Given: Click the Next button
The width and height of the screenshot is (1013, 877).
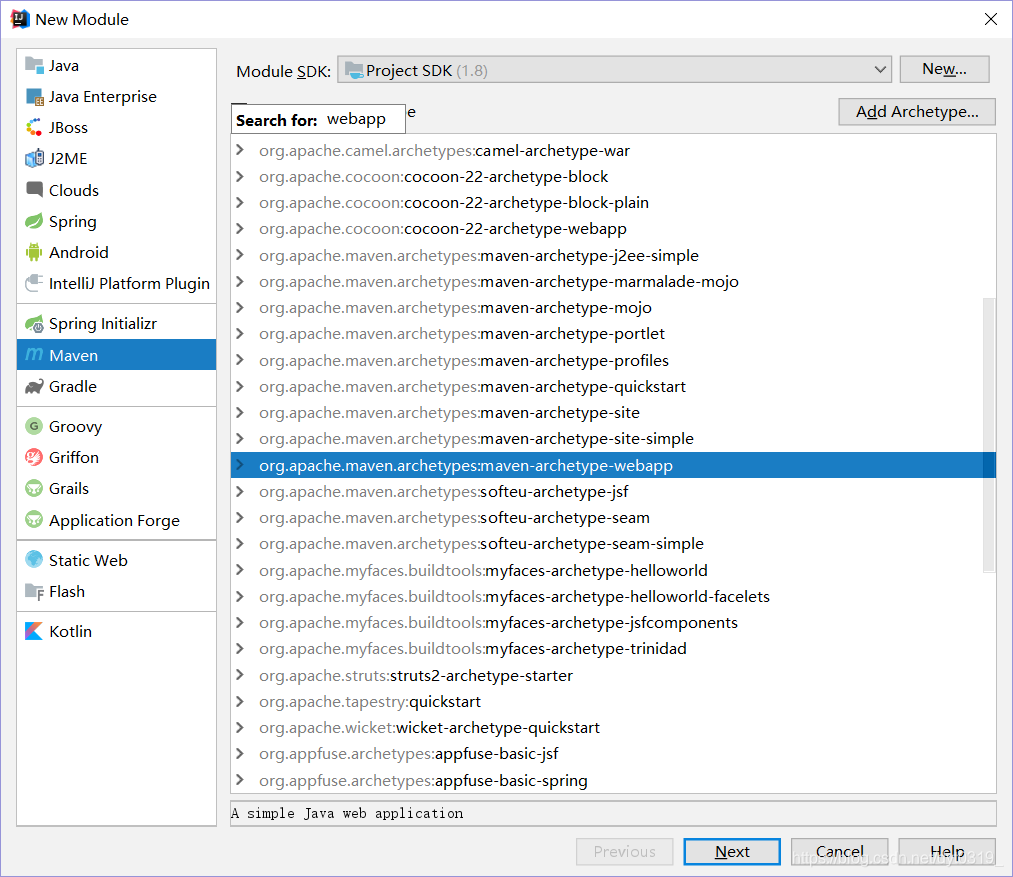Looking at the screenshot, I should tap(732, 852).
